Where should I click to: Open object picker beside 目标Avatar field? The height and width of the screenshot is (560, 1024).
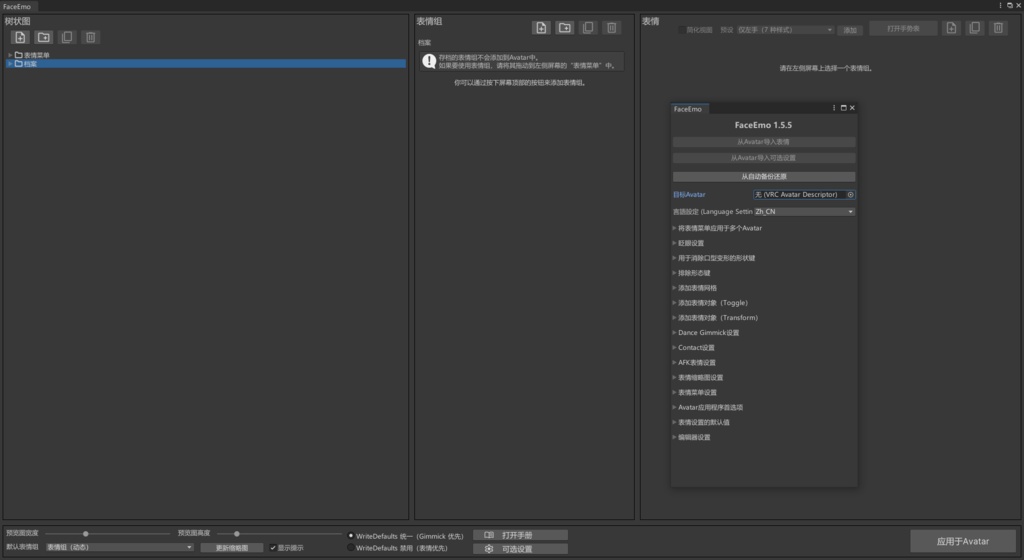point(850,194)
